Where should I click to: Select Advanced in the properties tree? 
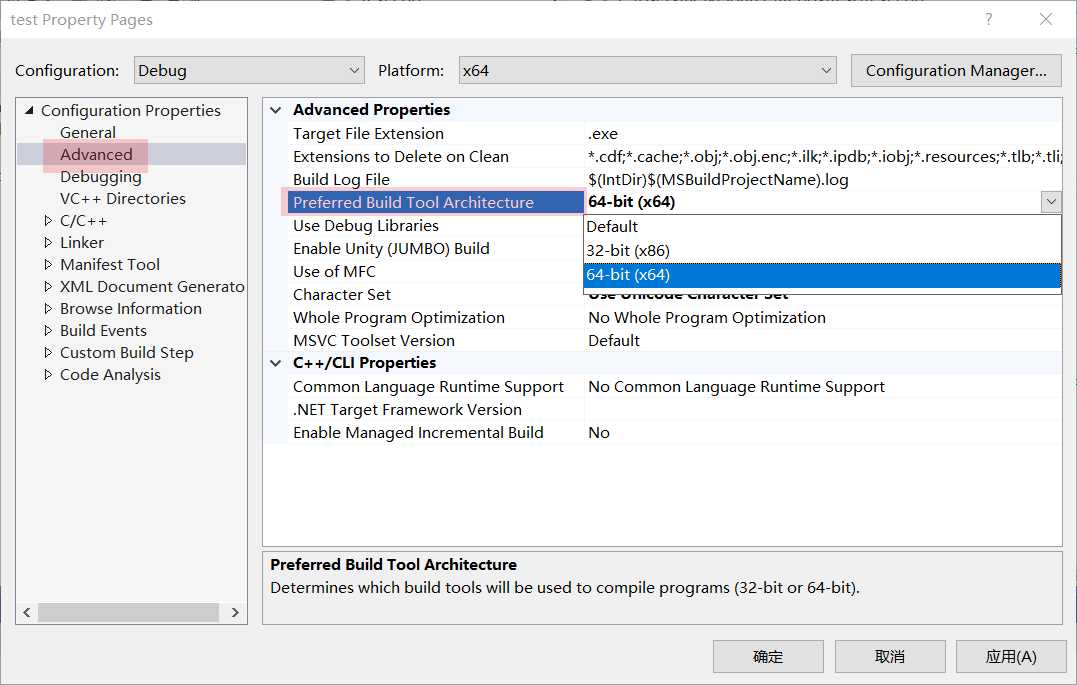pyautogui.click(x=96, y=154)
